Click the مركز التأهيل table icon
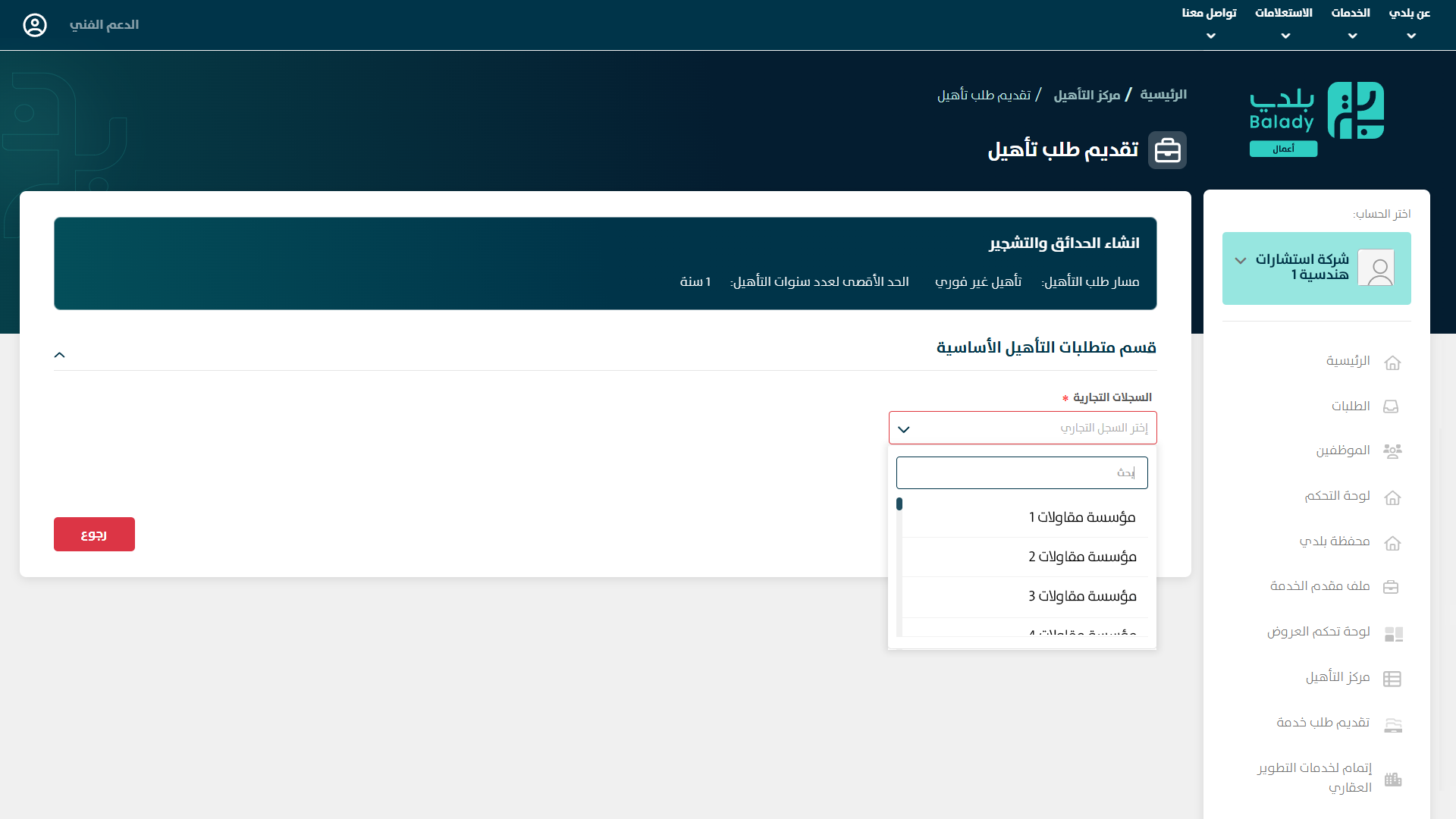Image resolution: width=1456 pixels, height=819 pixels. coord(1392,678)
